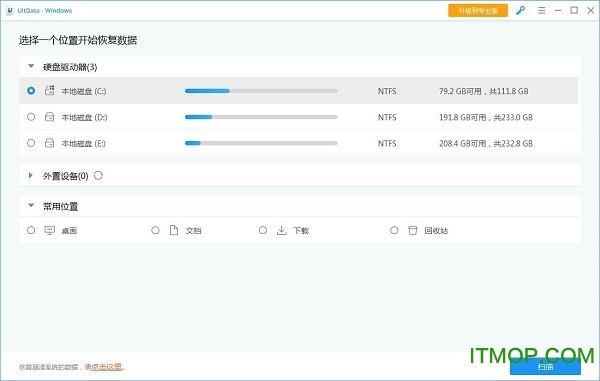Click the local disk (D:) drive icon
Image resolution: width=600 pixels, height=381 pixels.
point(49,117)
